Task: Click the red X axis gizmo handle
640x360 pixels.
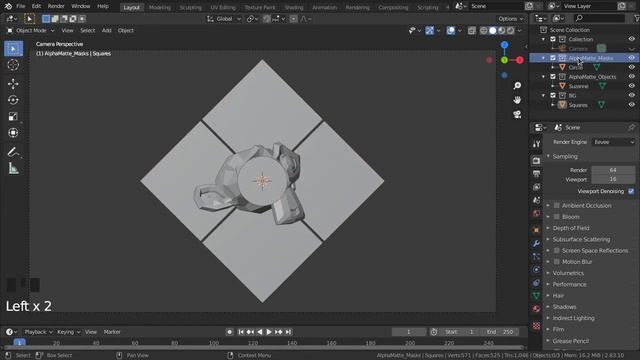Action: 520,60
